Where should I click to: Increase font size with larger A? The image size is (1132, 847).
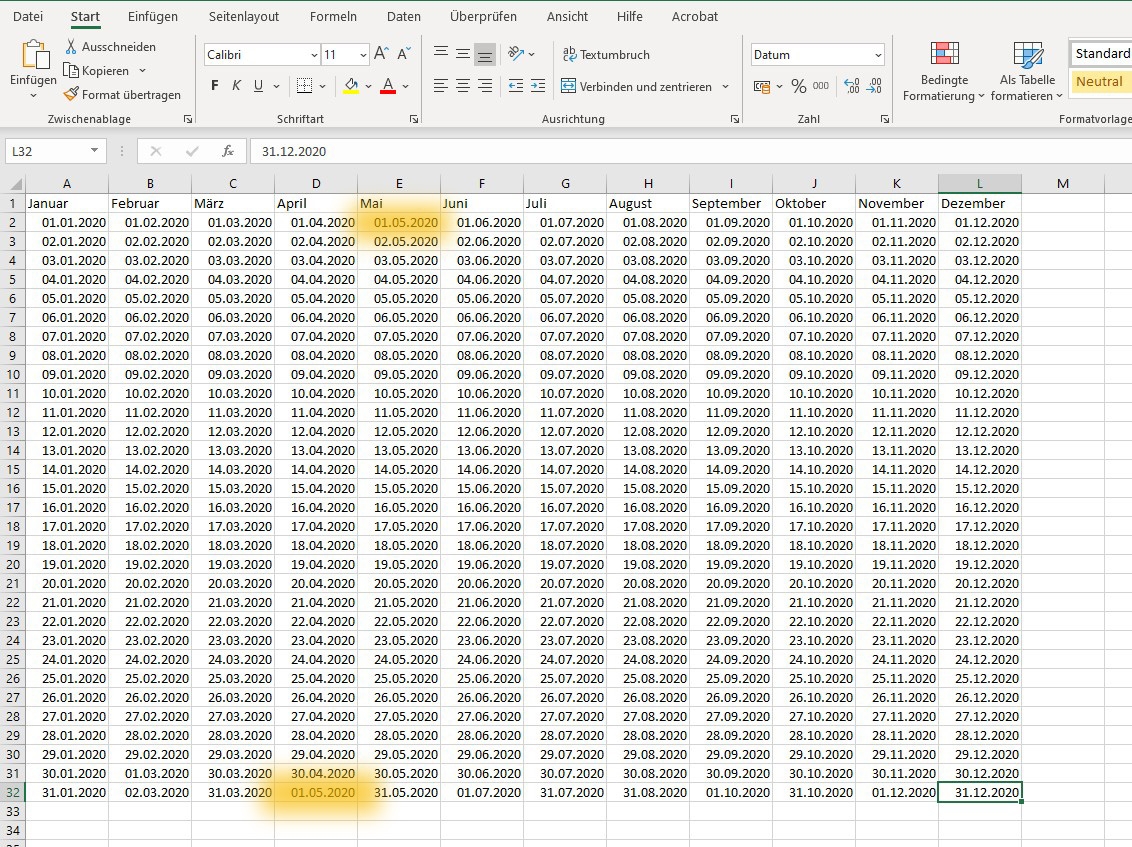[381, 54]
